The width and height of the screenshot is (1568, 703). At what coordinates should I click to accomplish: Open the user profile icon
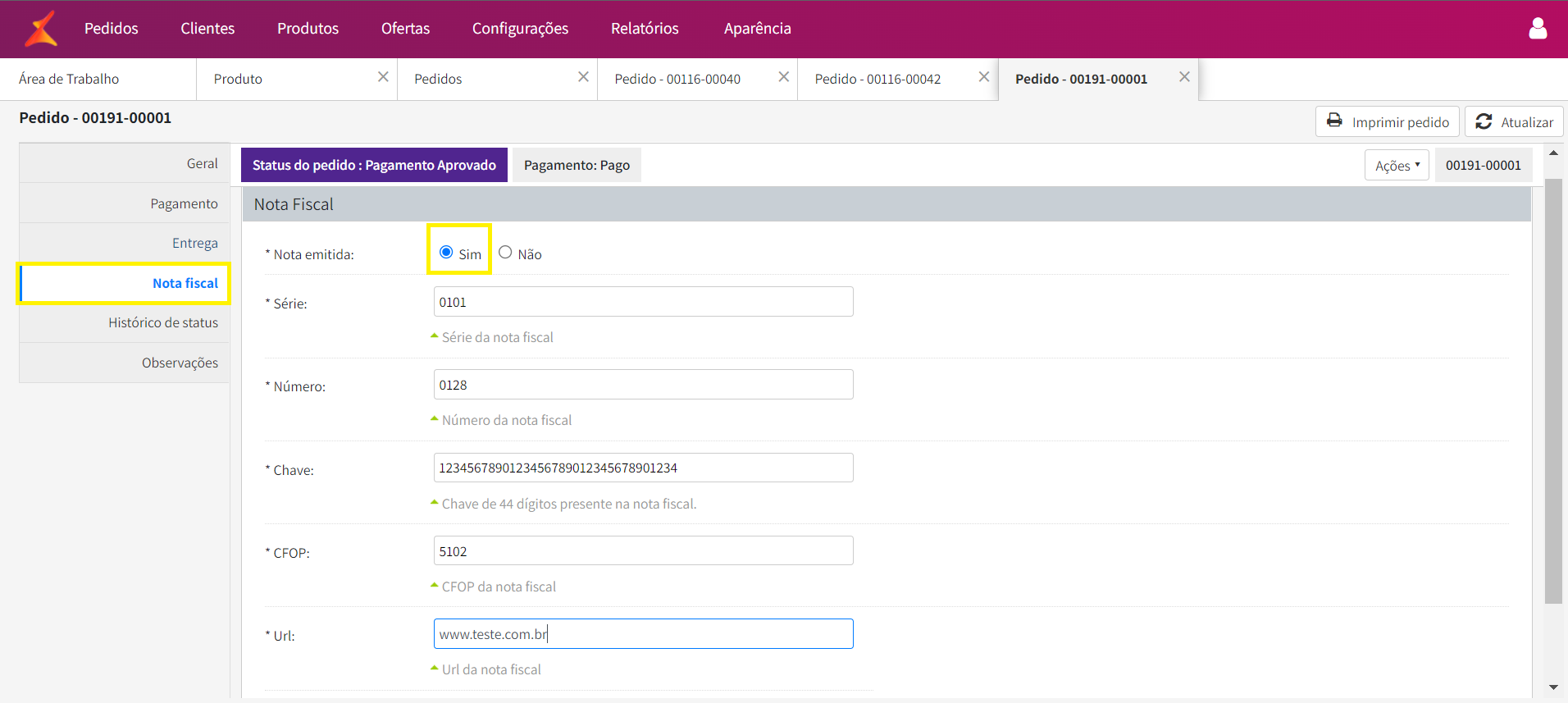click(1538, 29)
